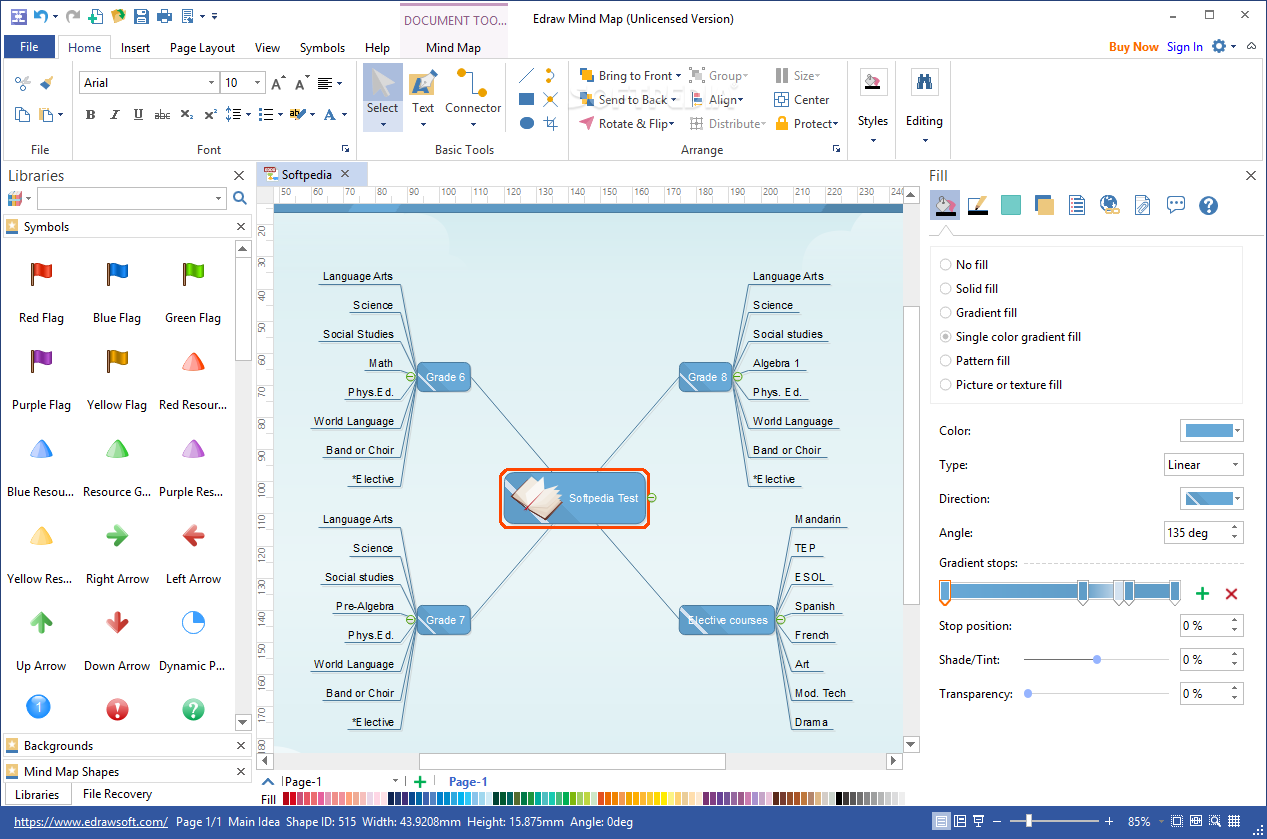The image size is (1267, 839).
Task: Select the Ellipse shape tool
Action: click(x=526, y=123)
